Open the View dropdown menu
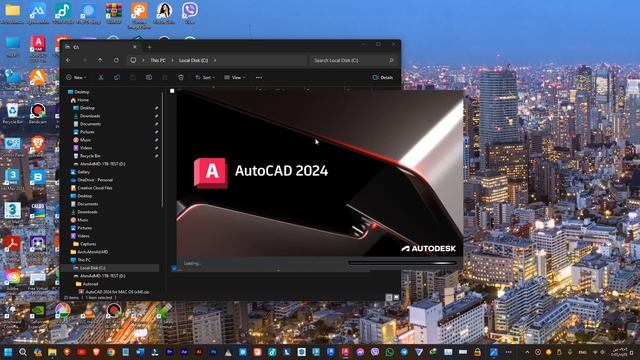The image size is (640, 360). [x=235, y=77]
